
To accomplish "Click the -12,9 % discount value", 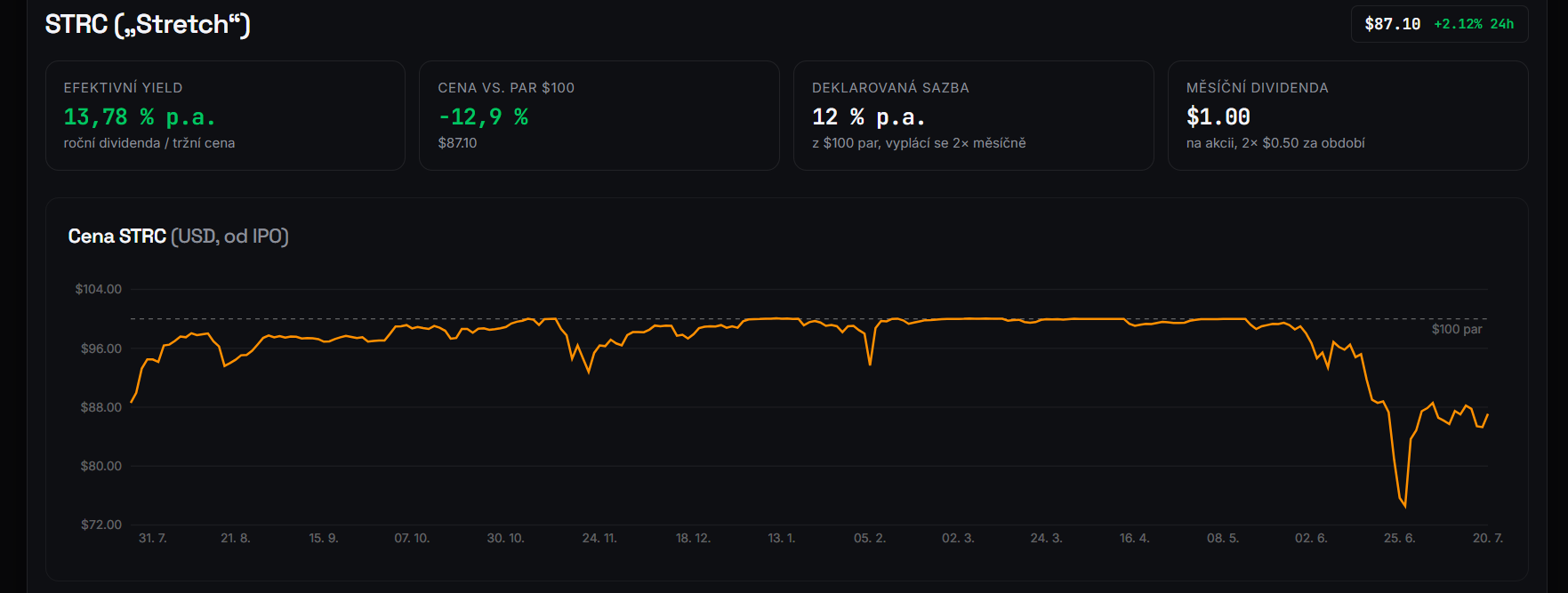I will (x=483, y=116).
